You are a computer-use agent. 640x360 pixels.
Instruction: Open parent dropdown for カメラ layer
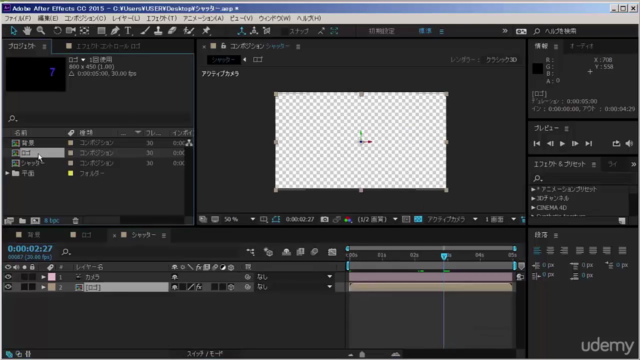(294, 277)
